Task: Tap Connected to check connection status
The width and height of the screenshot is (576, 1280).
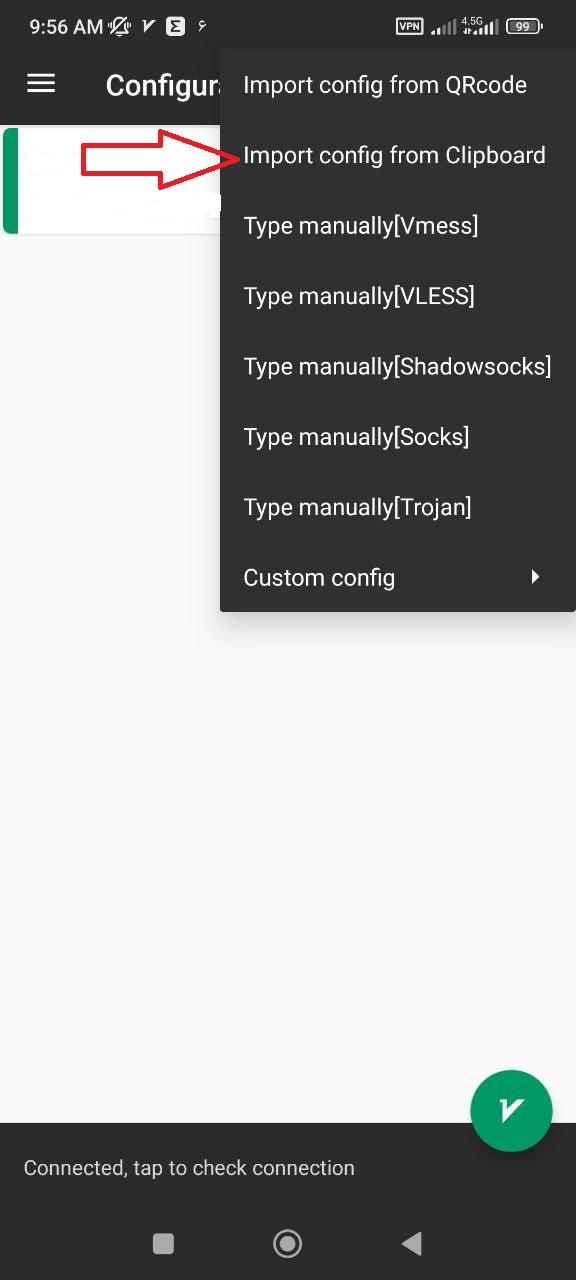Action: coord(188,1167)
